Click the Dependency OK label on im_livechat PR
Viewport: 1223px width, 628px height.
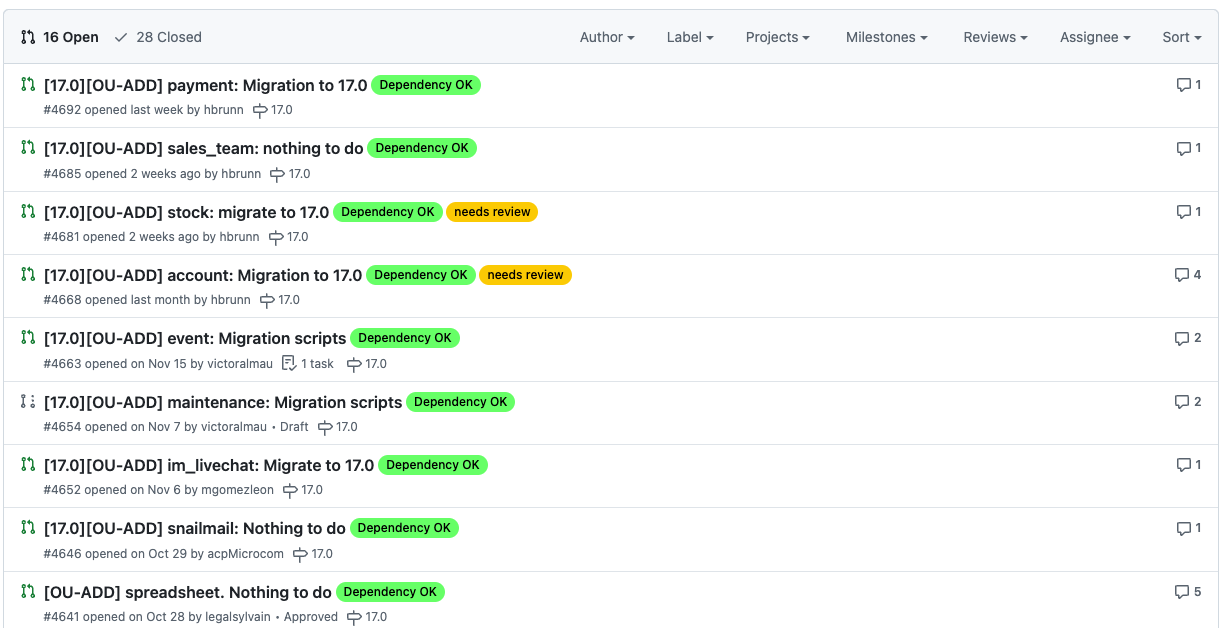[432, 465]
